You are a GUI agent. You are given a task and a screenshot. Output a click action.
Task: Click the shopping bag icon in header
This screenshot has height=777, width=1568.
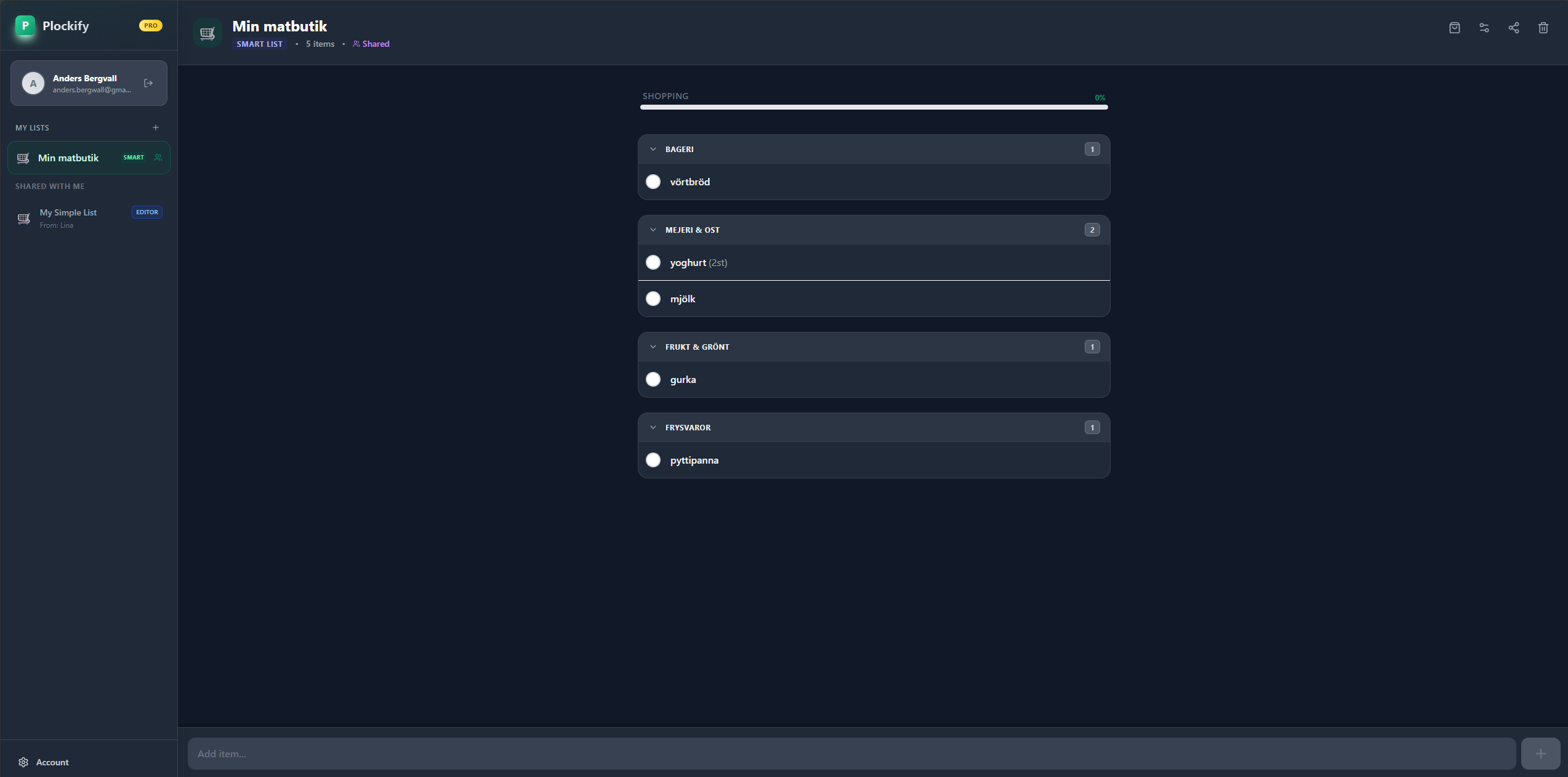click(x=1454, y=28)
